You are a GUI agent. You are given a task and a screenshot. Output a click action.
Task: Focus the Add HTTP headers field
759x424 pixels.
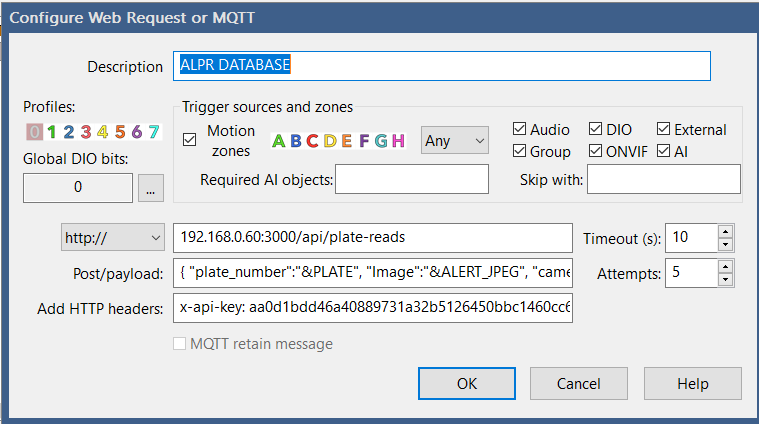[373, 310]
